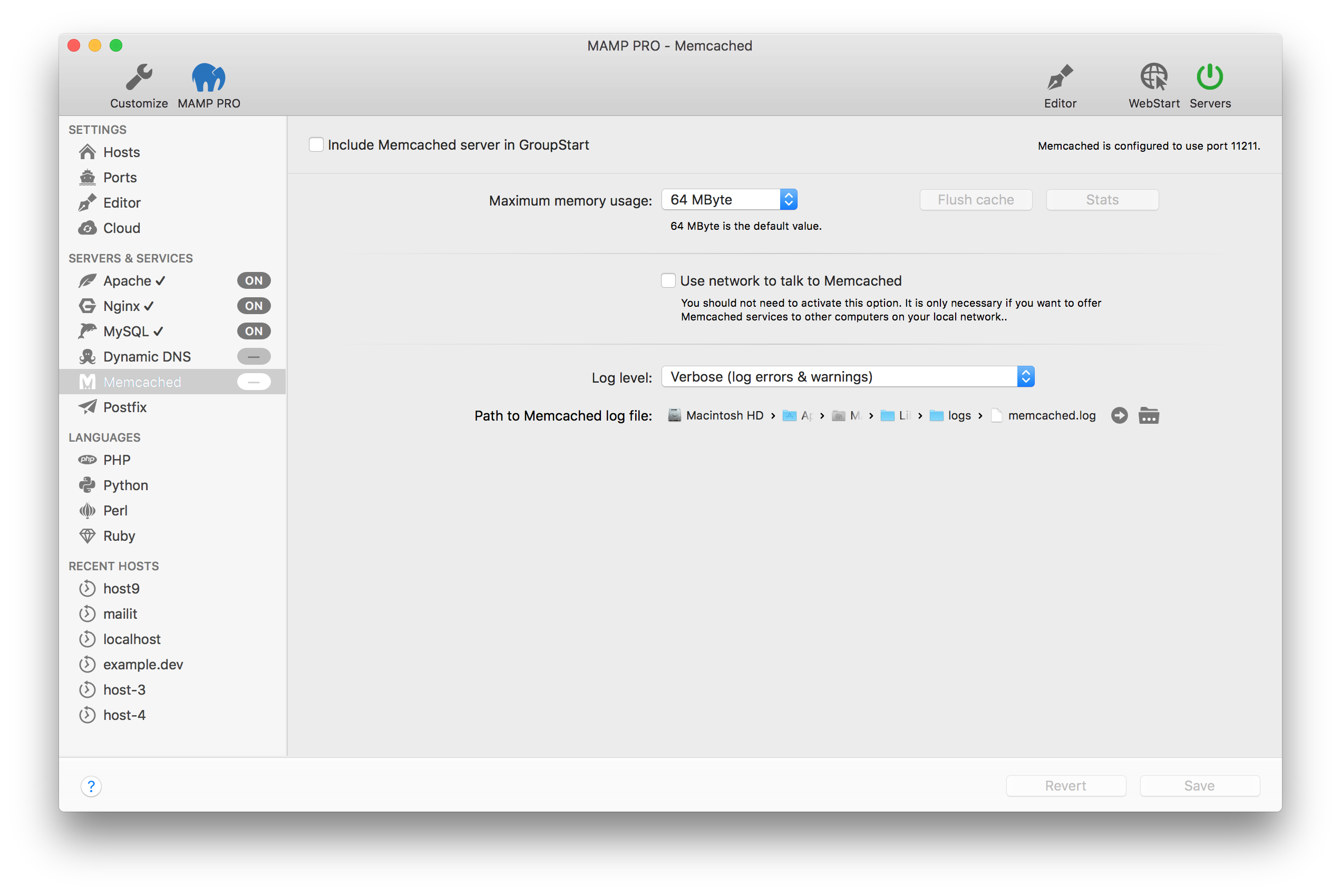Select the Perl onion icon
The width and height of the screenshot is (1341, 896).
pos(88,510)
